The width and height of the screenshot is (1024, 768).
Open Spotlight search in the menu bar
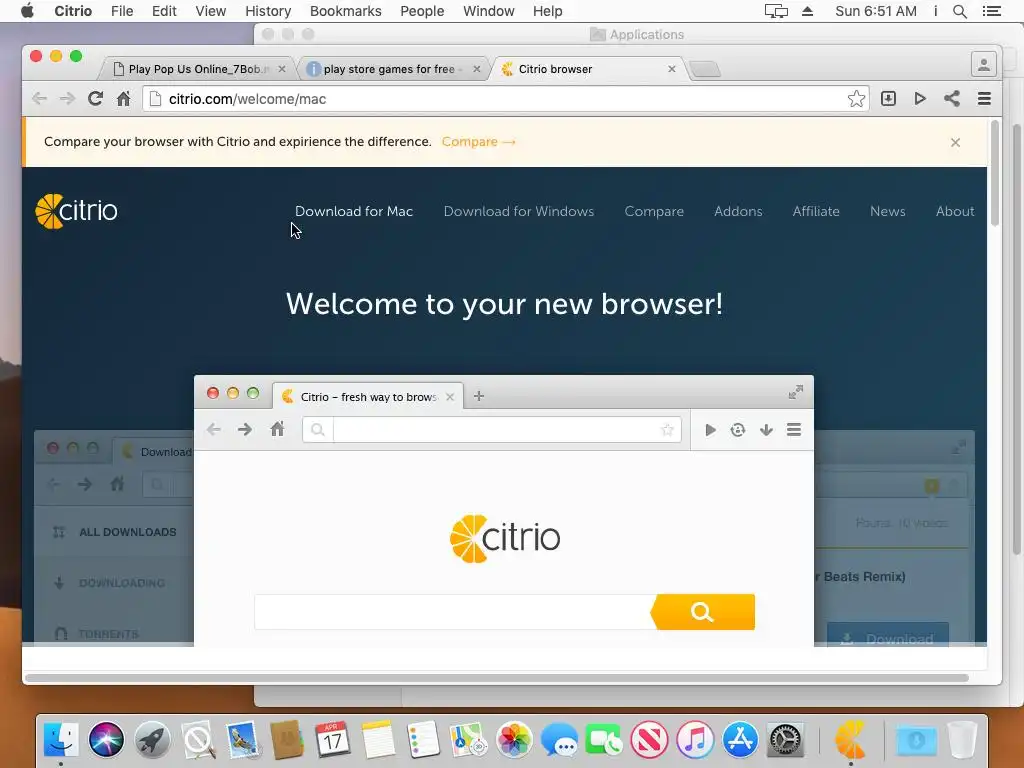pos(960,11)
